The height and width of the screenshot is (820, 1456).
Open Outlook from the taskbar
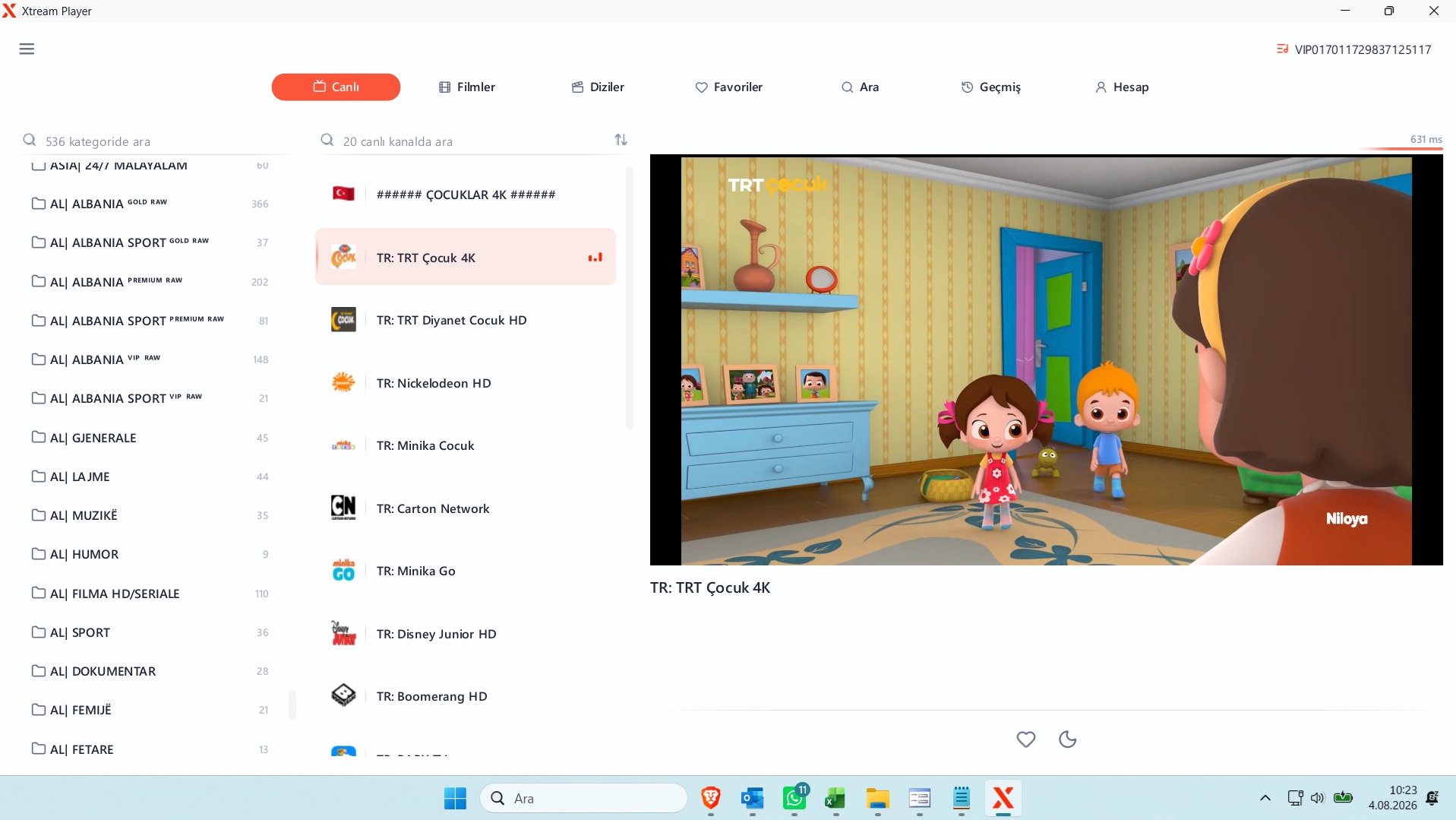753,799
